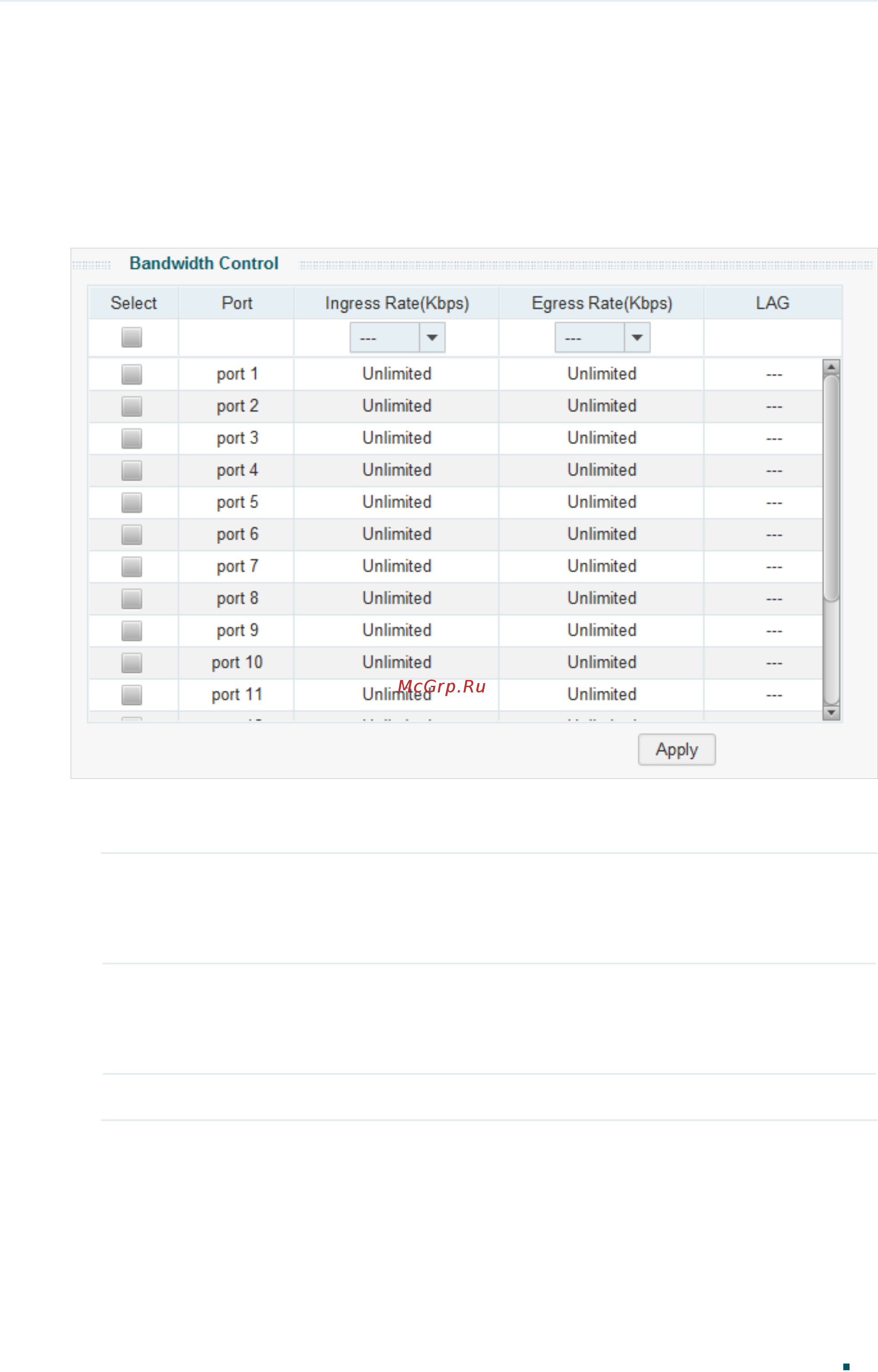Tick the select-all checkbox in the header row
Screen dimensions: 878x1372
pyautogui.click(x=132, y=337)
